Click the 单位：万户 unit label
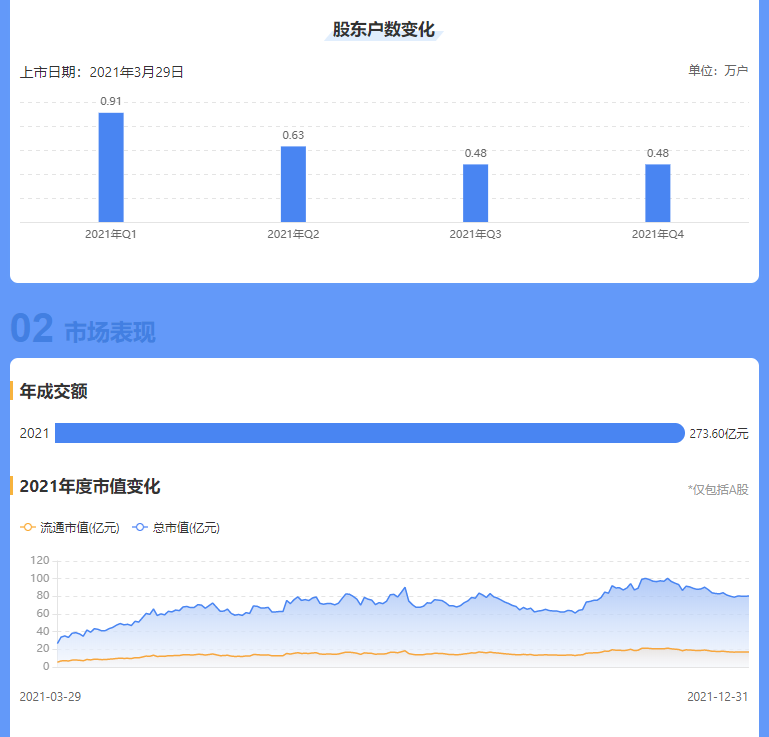Screen dimensions: 769x737 pos(718,71)
